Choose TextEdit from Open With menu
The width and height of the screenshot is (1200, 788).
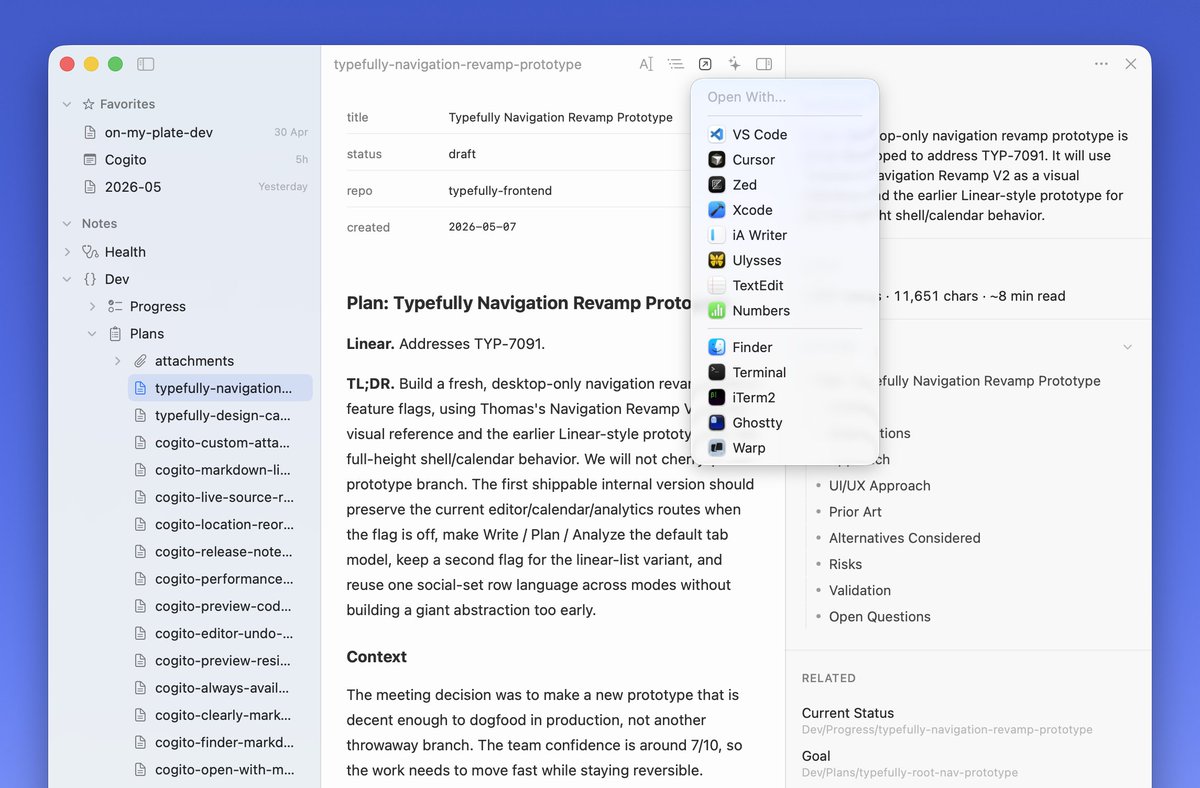[x=785, y=285]
